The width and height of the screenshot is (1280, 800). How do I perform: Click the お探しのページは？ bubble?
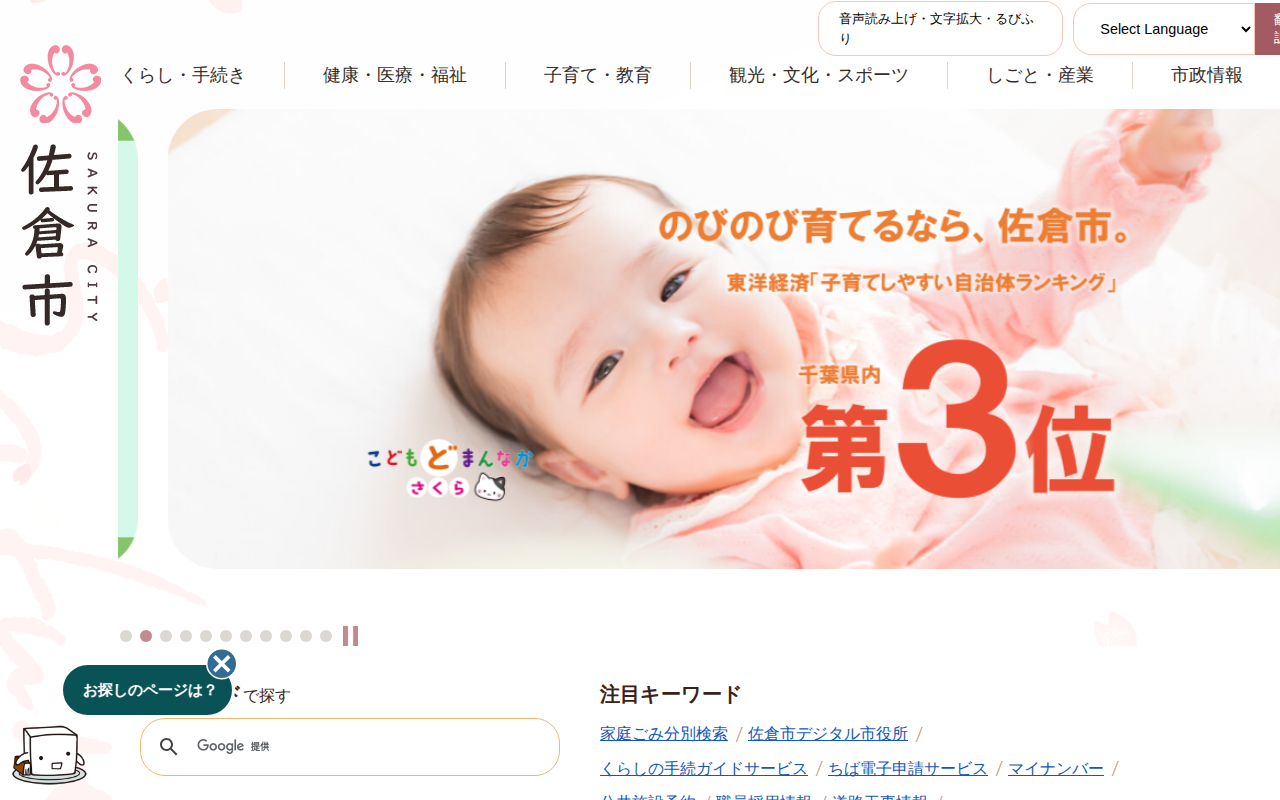coord(148,690)
